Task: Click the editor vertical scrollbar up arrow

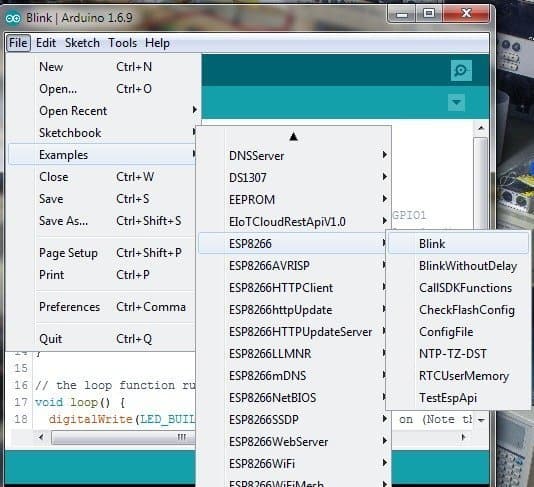Action: [481, 128]
